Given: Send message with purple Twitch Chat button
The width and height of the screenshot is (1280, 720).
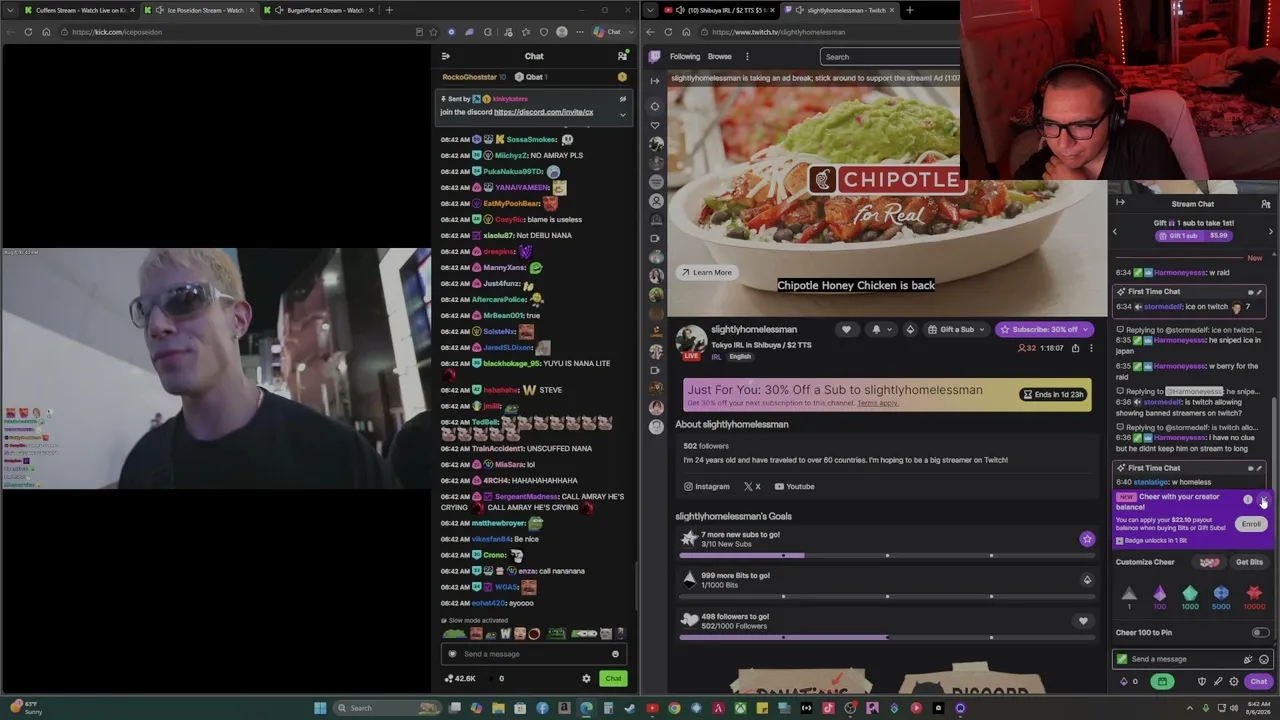Looking at the screenshot, I should pyautogui.click(x=1258, y=682).
